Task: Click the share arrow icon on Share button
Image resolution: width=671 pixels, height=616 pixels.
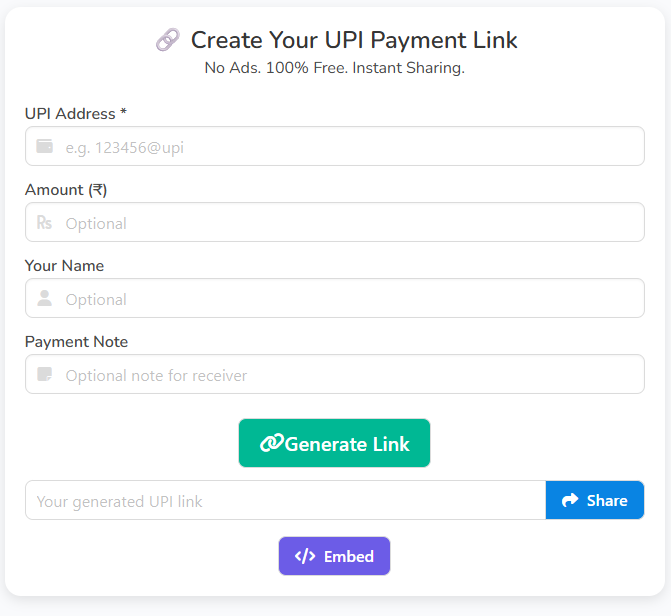Action: click(570, 500)
